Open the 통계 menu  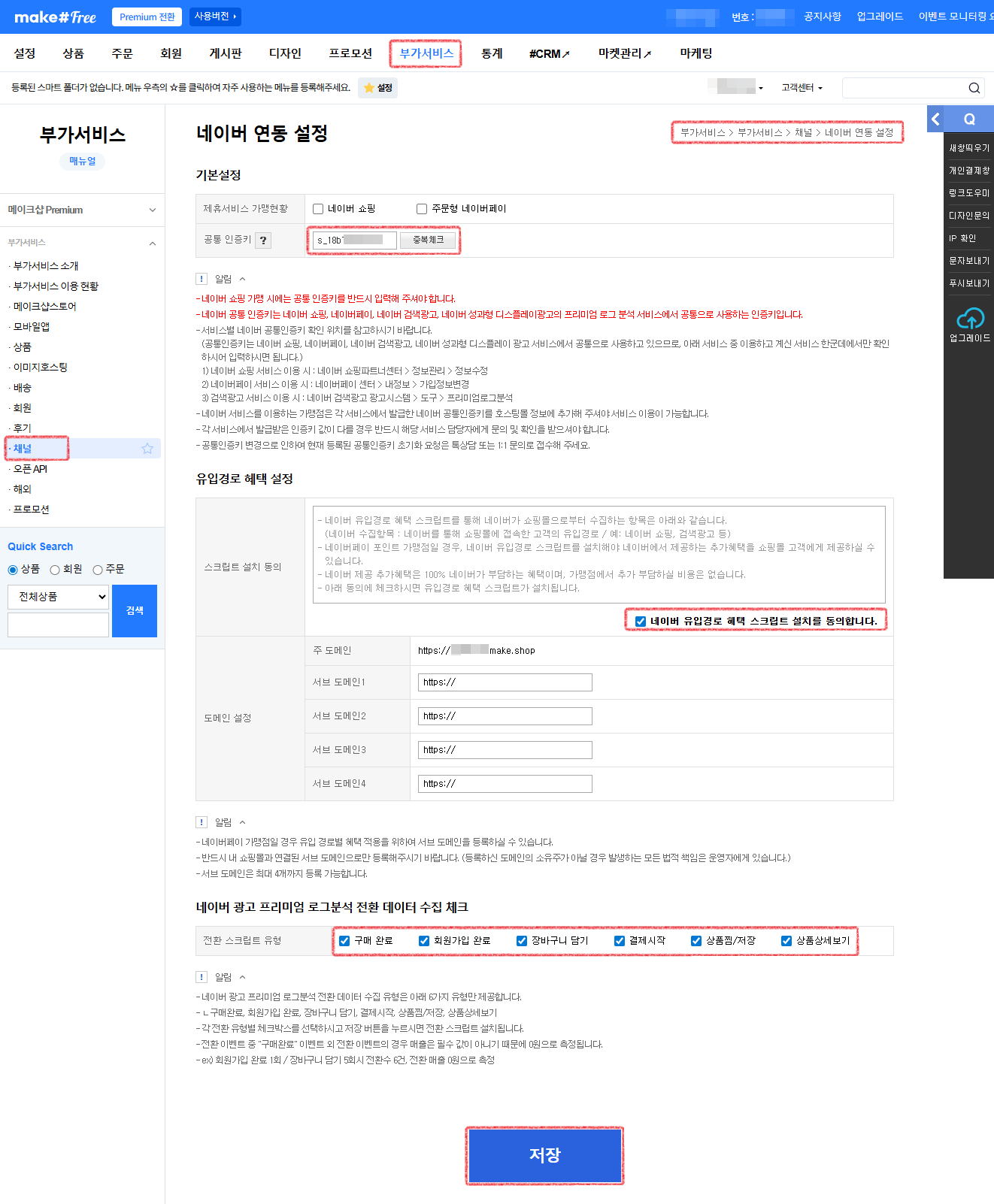click(x=492, y=53)
